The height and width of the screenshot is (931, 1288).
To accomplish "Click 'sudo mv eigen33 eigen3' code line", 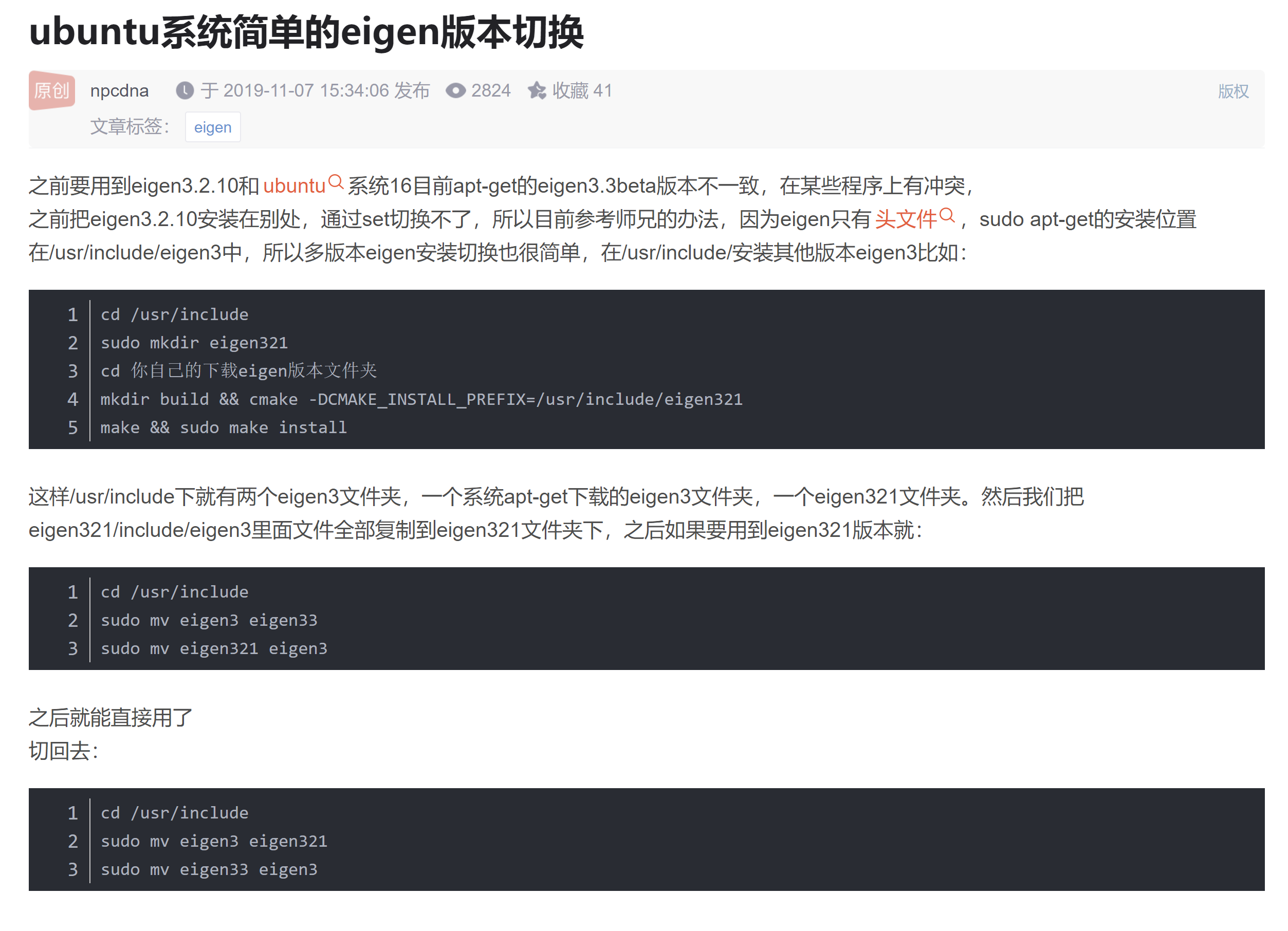I will point(209,869).
